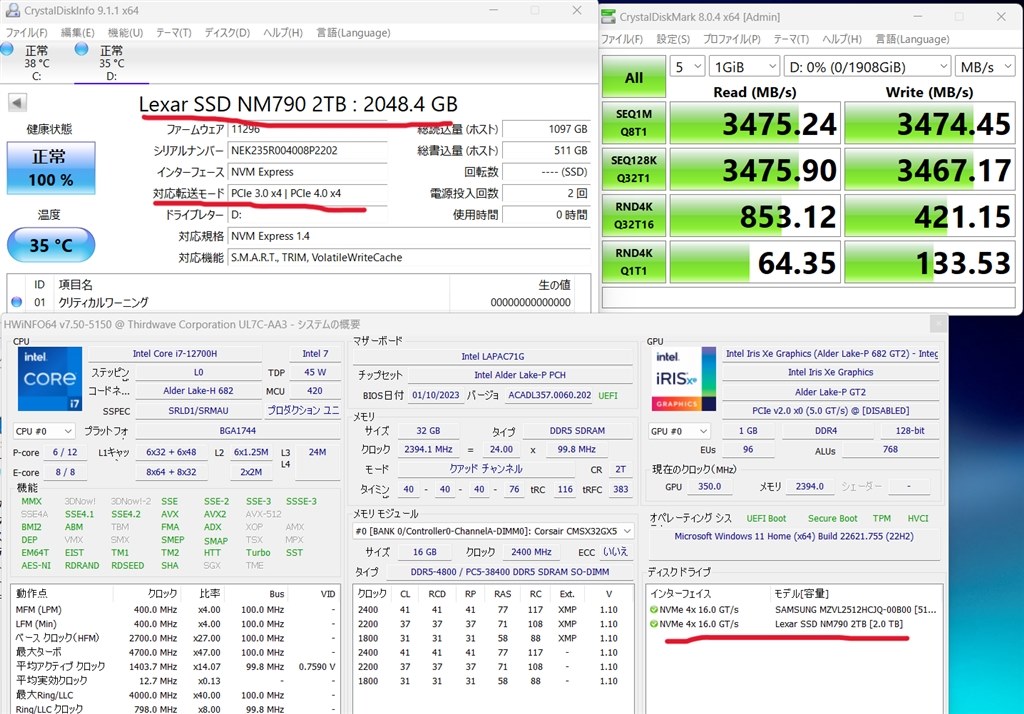Screen dimensions: 1024x714
Task: Click green check icon for Lexar NVMe drive
Action: 654,624
